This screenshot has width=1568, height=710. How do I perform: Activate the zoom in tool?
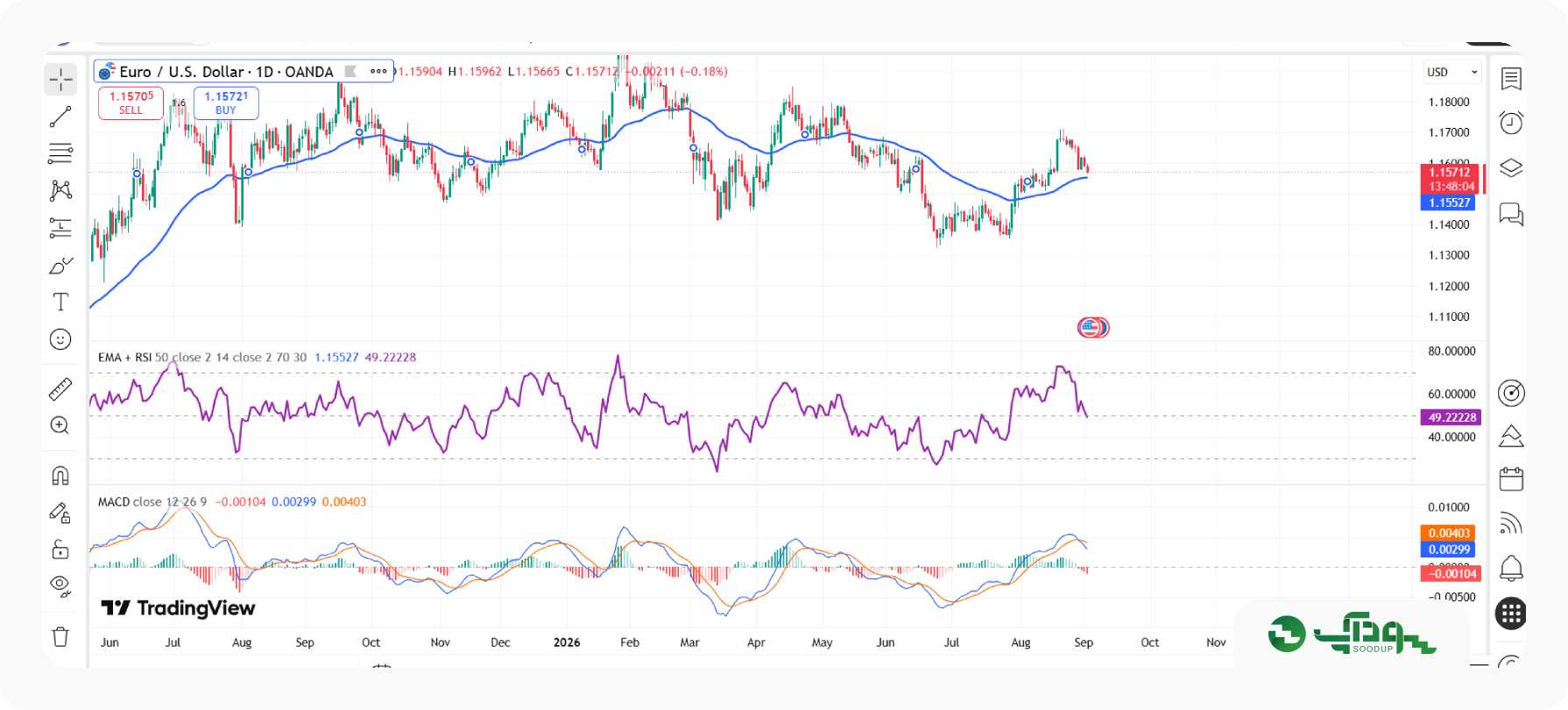[x=60, y=426]
